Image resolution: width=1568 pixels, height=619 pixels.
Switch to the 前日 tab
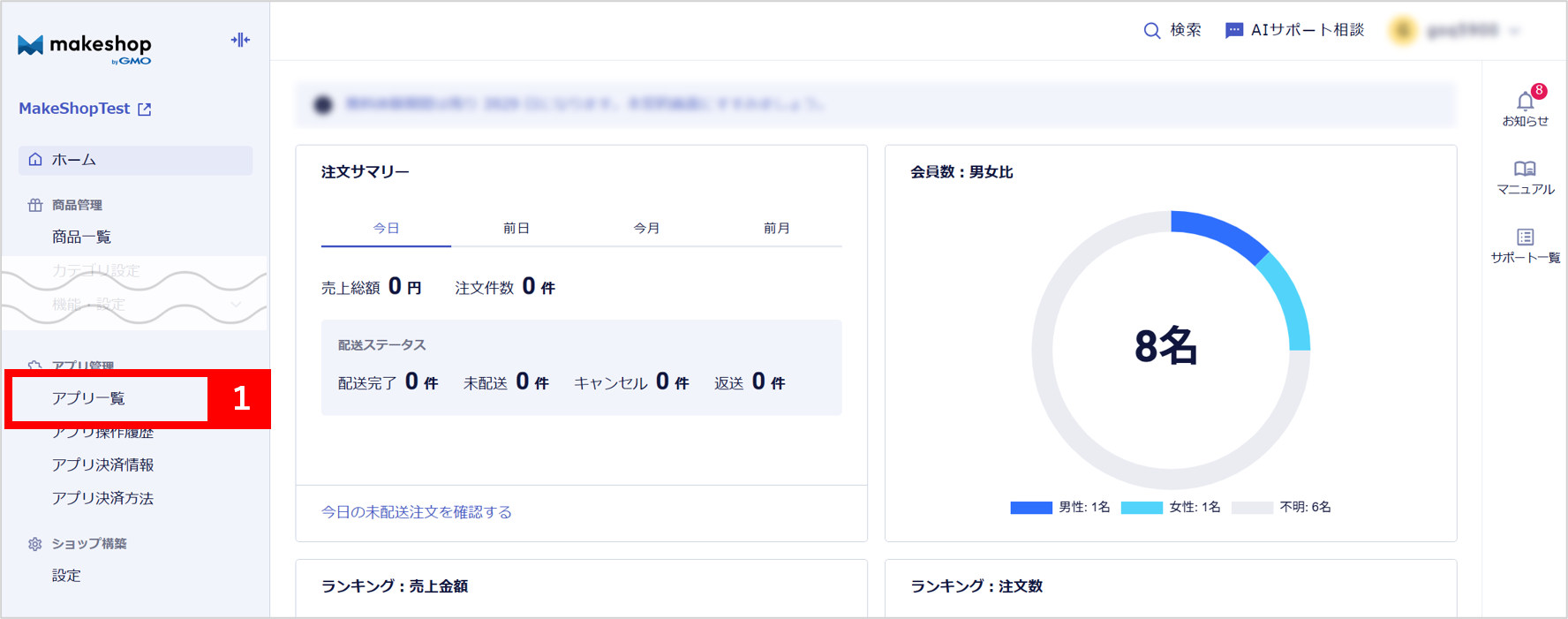click(516, 228)
